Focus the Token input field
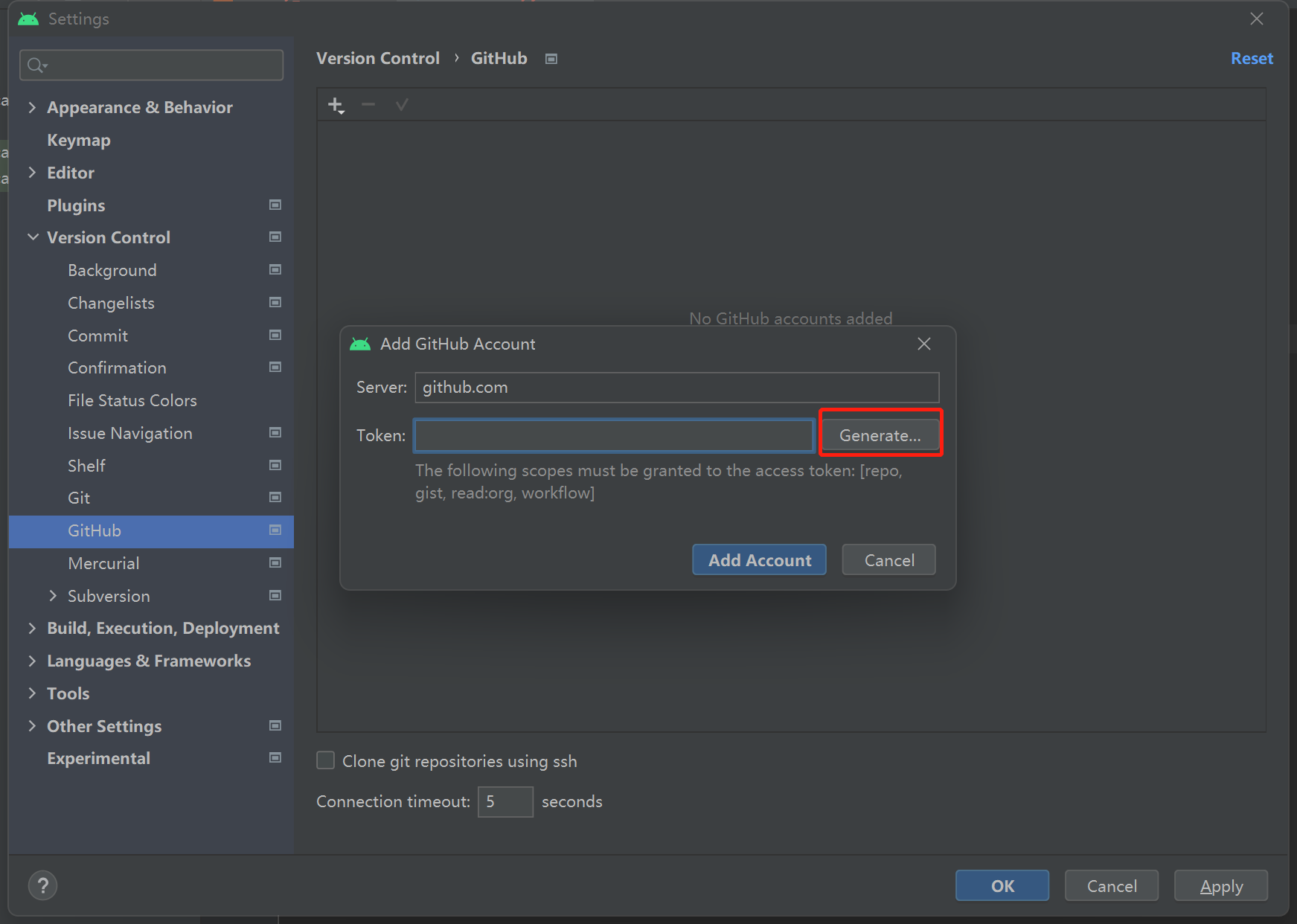 [x=614, y=435]
